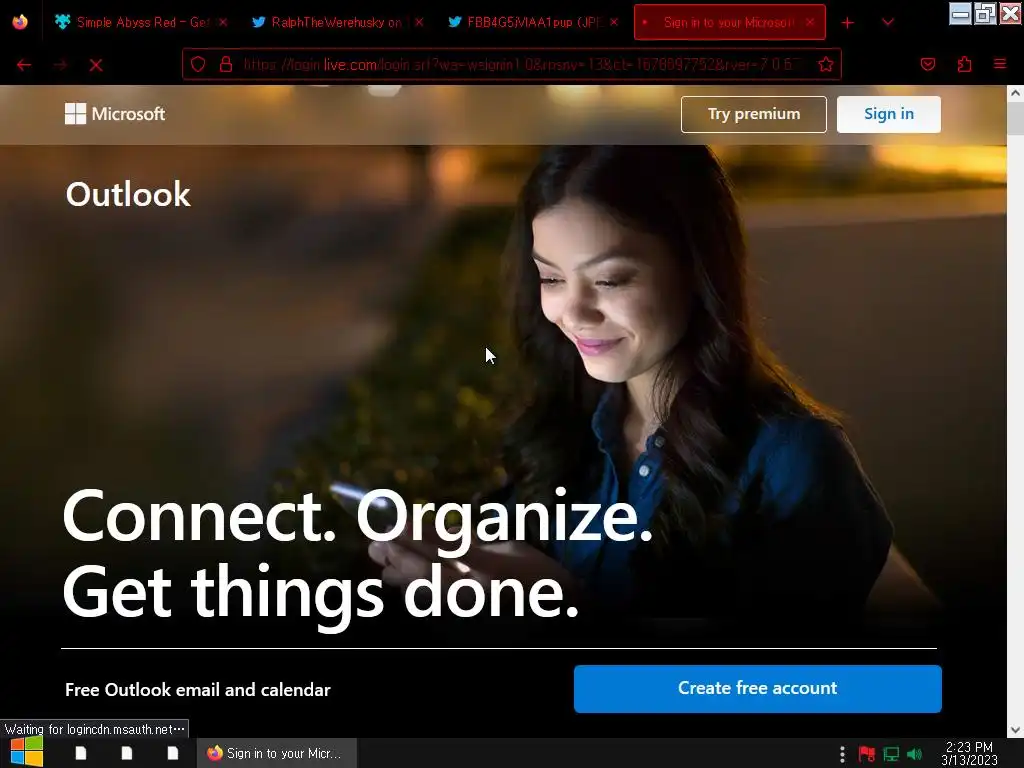
Task: Open the Extensions puzzle icon
Action: [x=965, y=64]
